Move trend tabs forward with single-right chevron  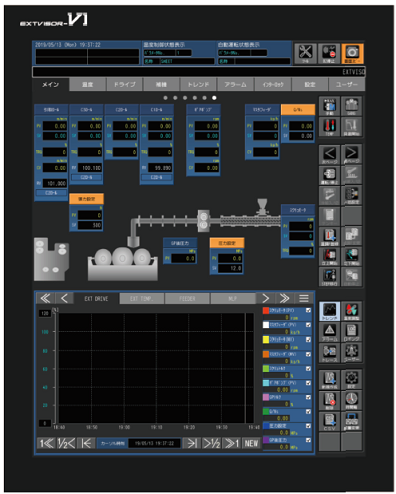coord(265,298)
